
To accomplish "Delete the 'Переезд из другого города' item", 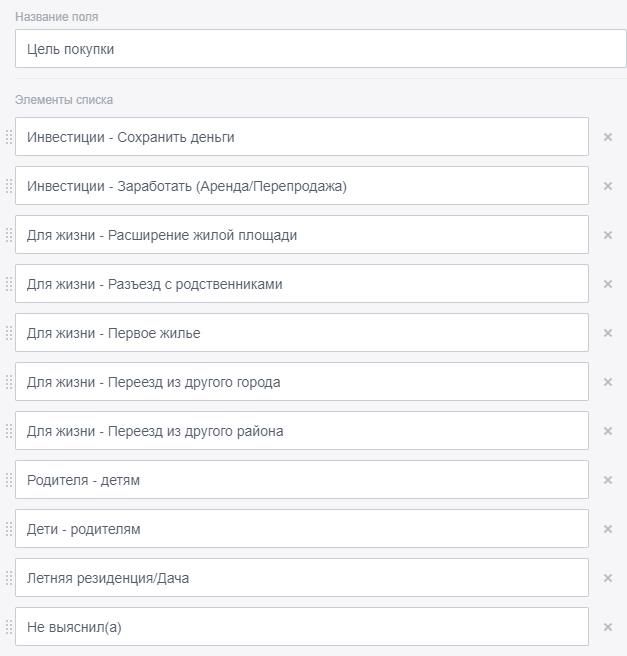I will [608, 382].
